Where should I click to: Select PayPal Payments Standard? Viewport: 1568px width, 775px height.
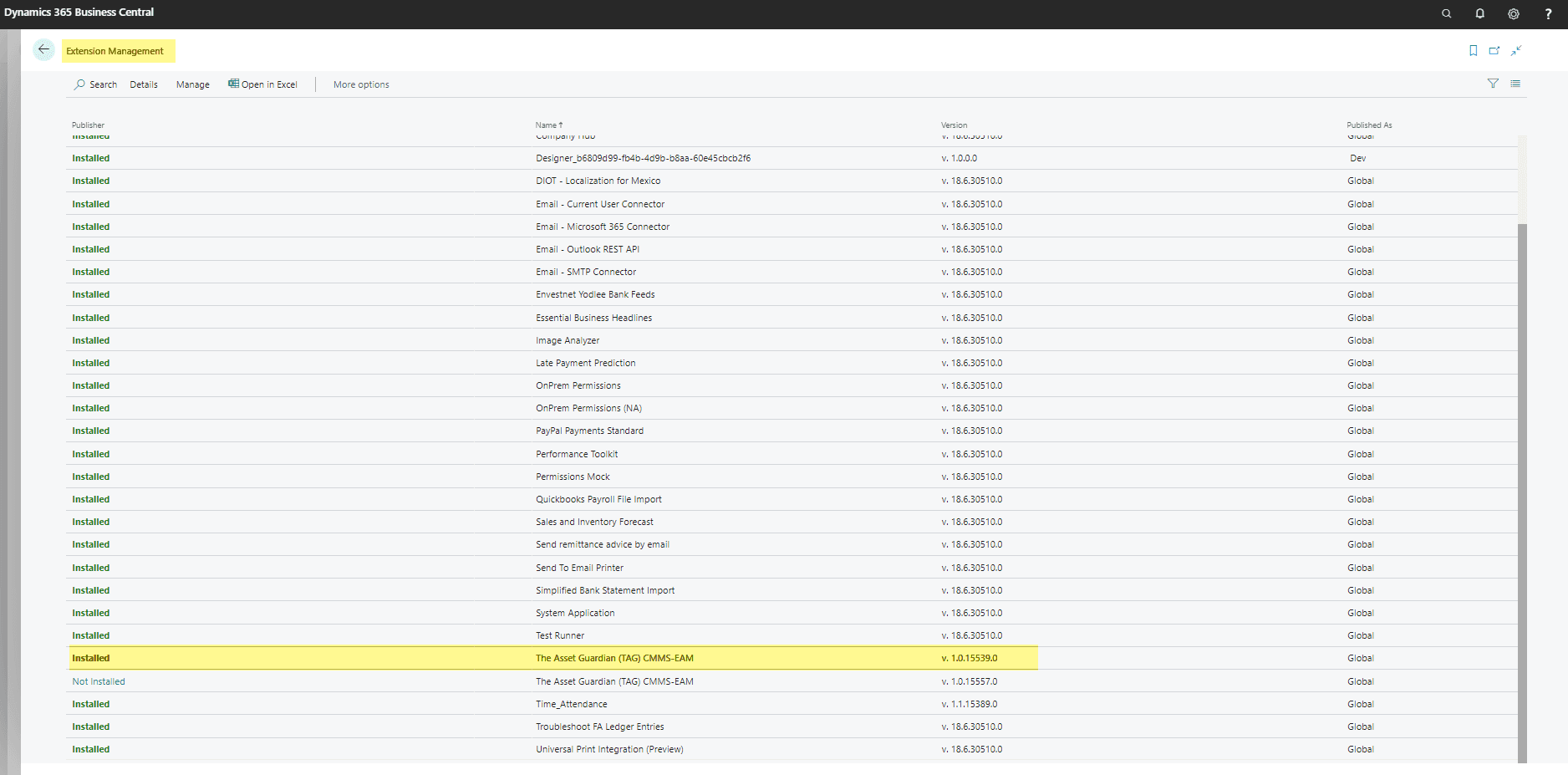589,431
